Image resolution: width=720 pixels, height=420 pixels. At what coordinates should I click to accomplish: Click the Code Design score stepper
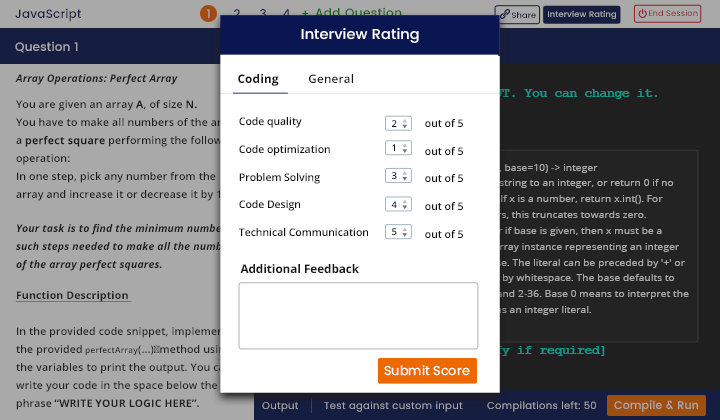pos(398,204)
